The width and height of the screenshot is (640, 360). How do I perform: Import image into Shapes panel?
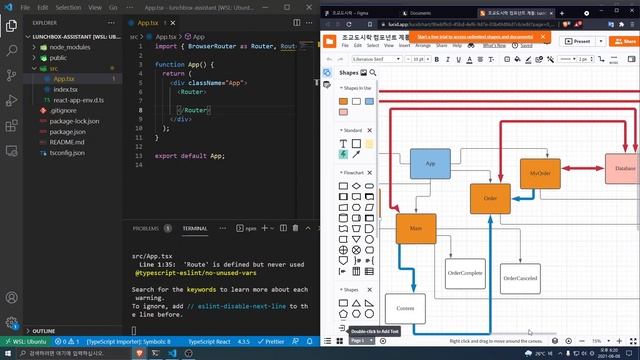tap(363, 73)
